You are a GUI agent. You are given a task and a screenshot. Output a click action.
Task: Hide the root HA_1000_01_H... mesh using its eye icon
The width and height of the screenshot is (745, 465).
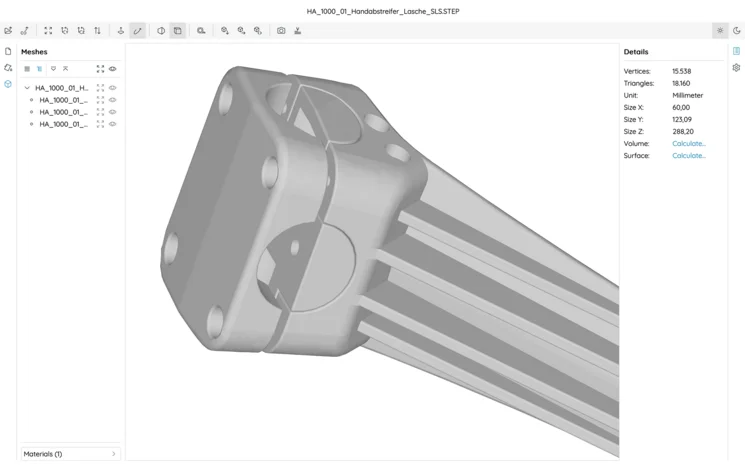coord(113,88)
